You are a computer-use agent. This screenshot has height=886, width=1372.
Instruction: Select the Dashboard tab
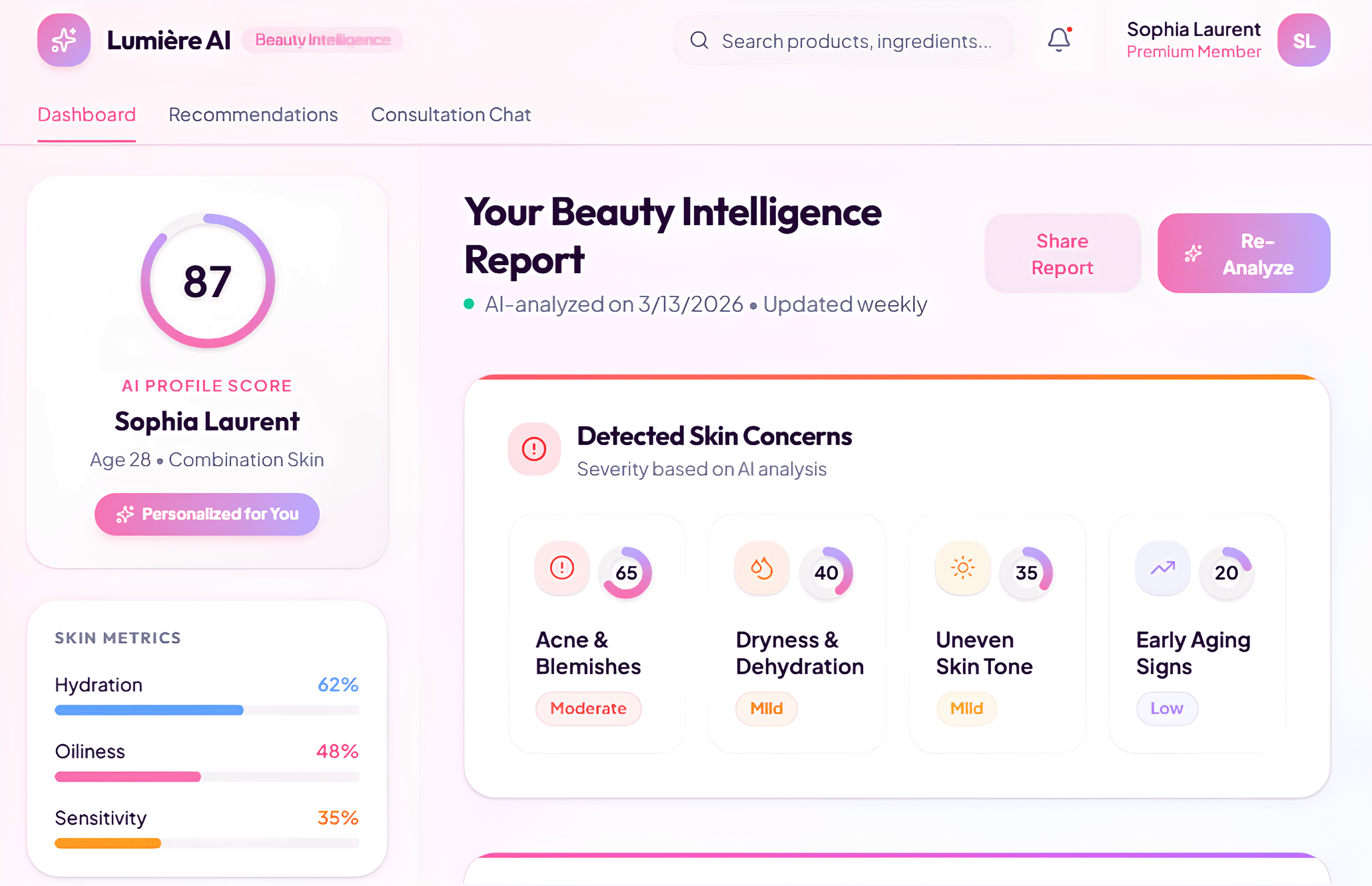(x=87, y=115)
